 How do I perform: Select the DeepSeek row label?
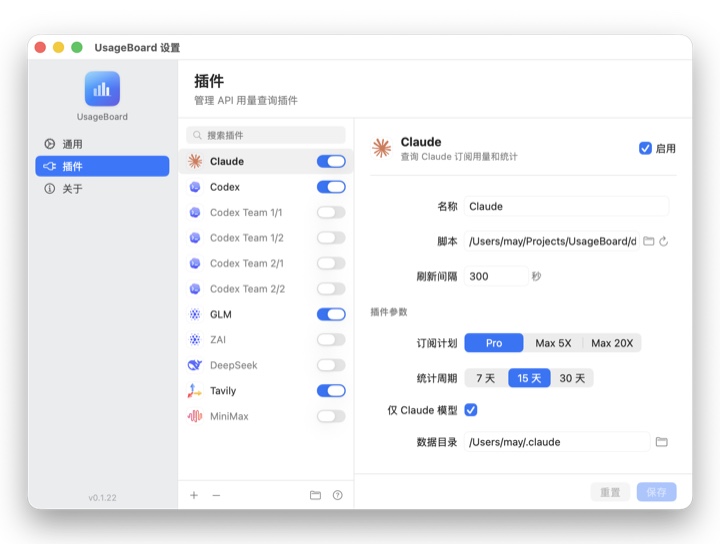(x=234, y=365)
